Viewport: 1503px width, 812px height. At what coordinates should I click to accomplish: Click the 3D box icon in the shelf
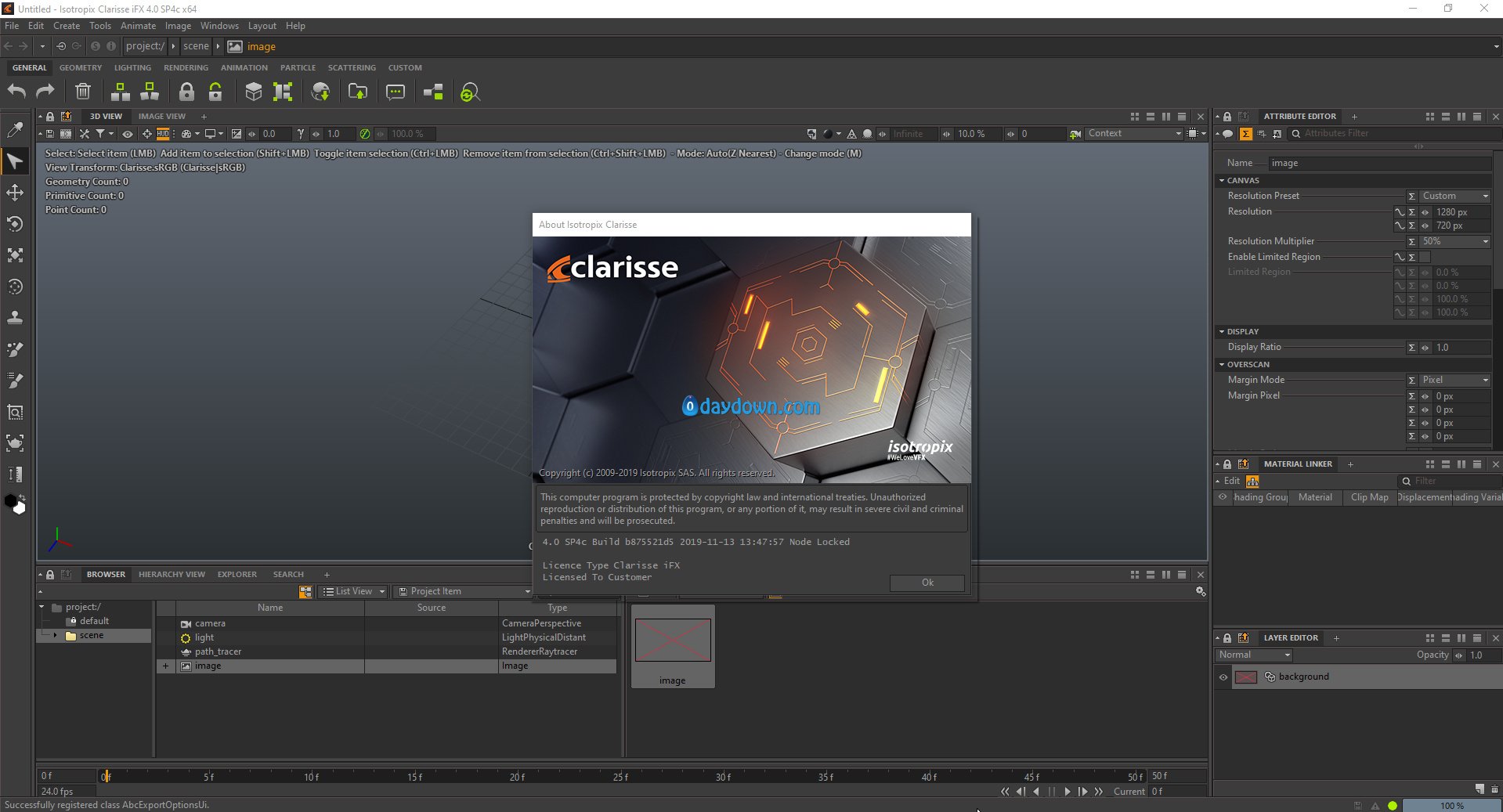coord(253,92)
